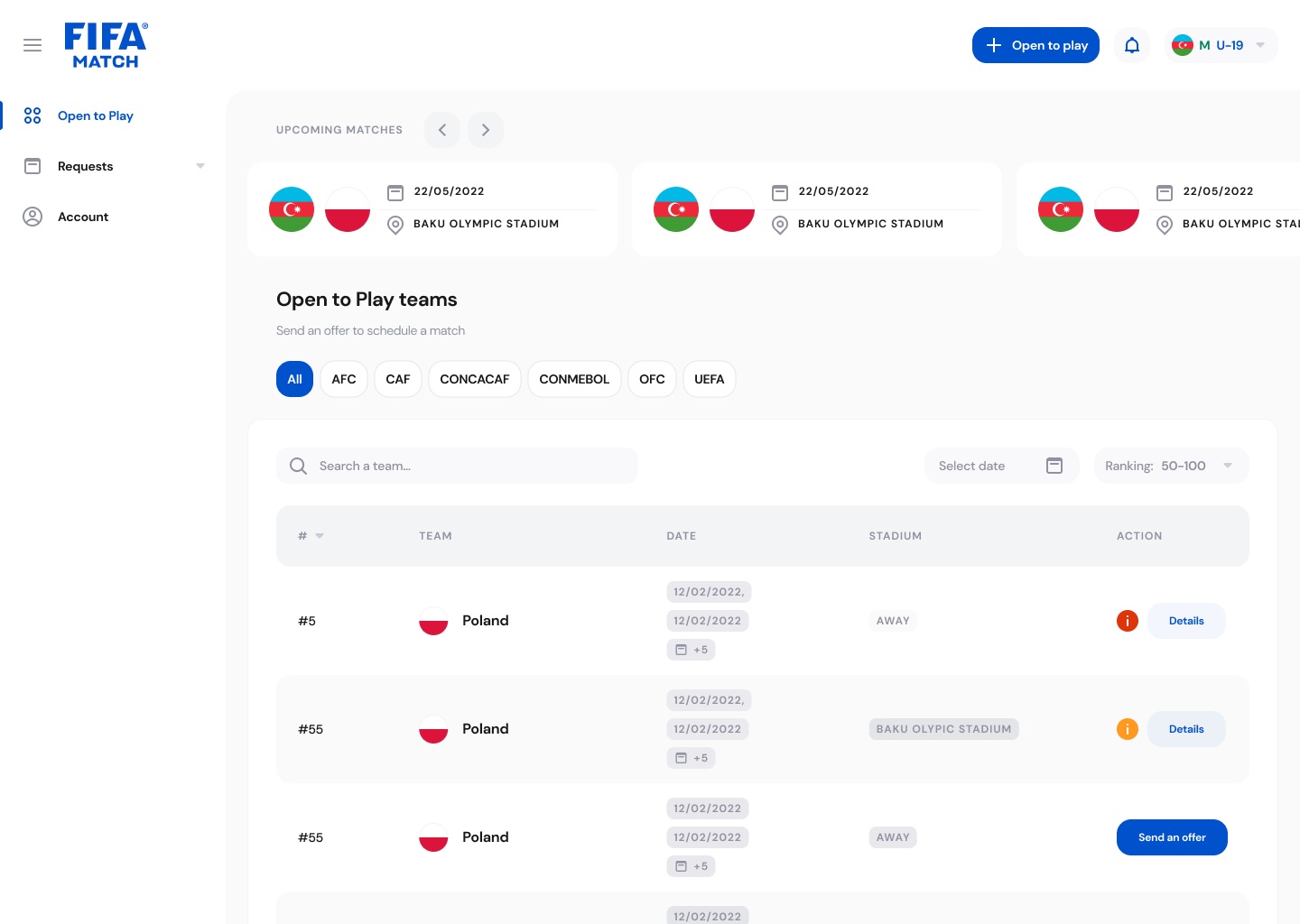Filter teams by OFC
1300x924 pixels.
652,379
